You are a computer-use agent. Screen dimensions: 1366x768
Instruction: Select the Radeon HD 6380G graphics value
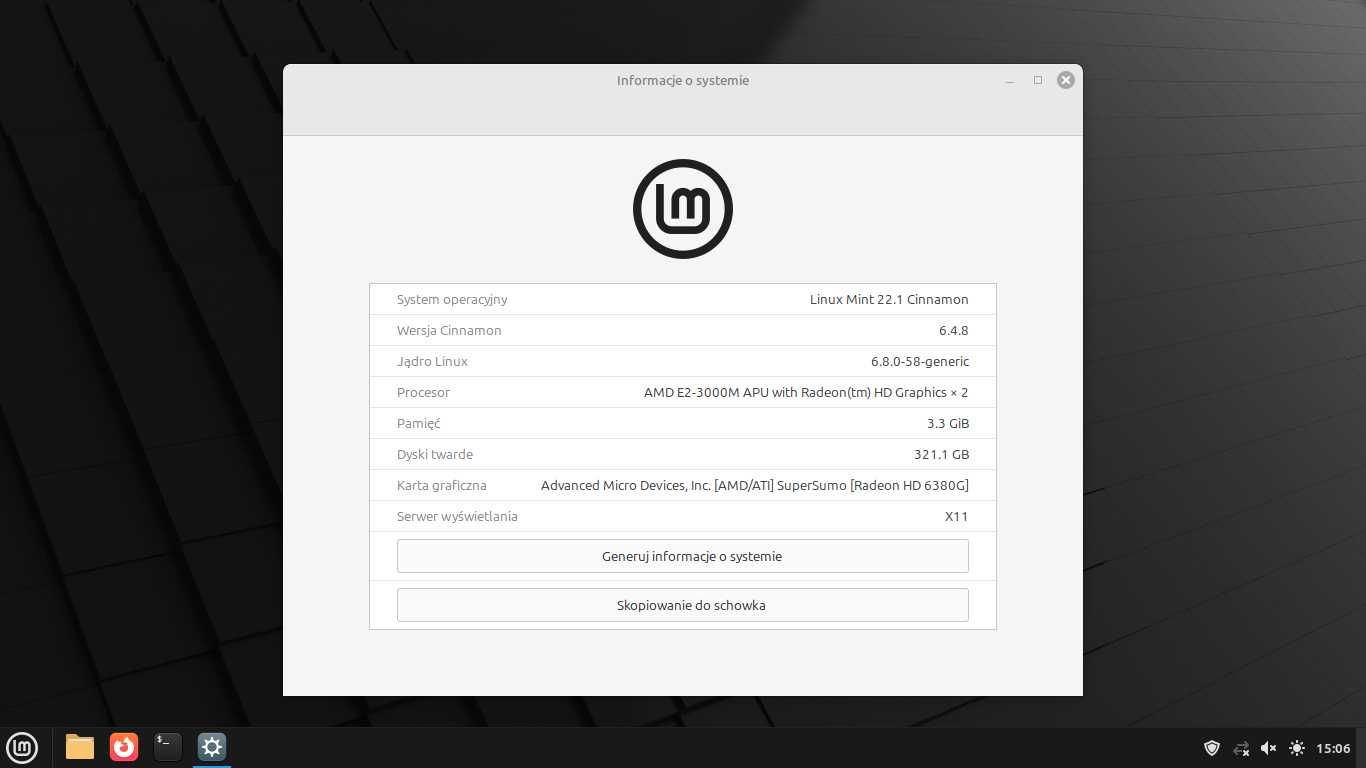click(755, 485)
